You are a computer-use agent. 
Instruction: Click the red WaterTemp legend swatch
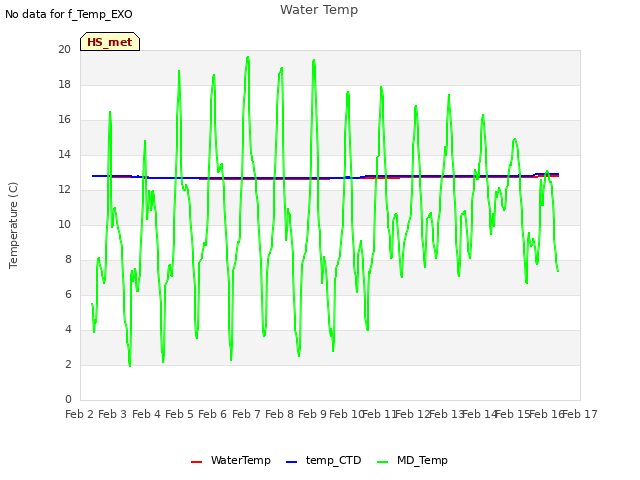196,462
